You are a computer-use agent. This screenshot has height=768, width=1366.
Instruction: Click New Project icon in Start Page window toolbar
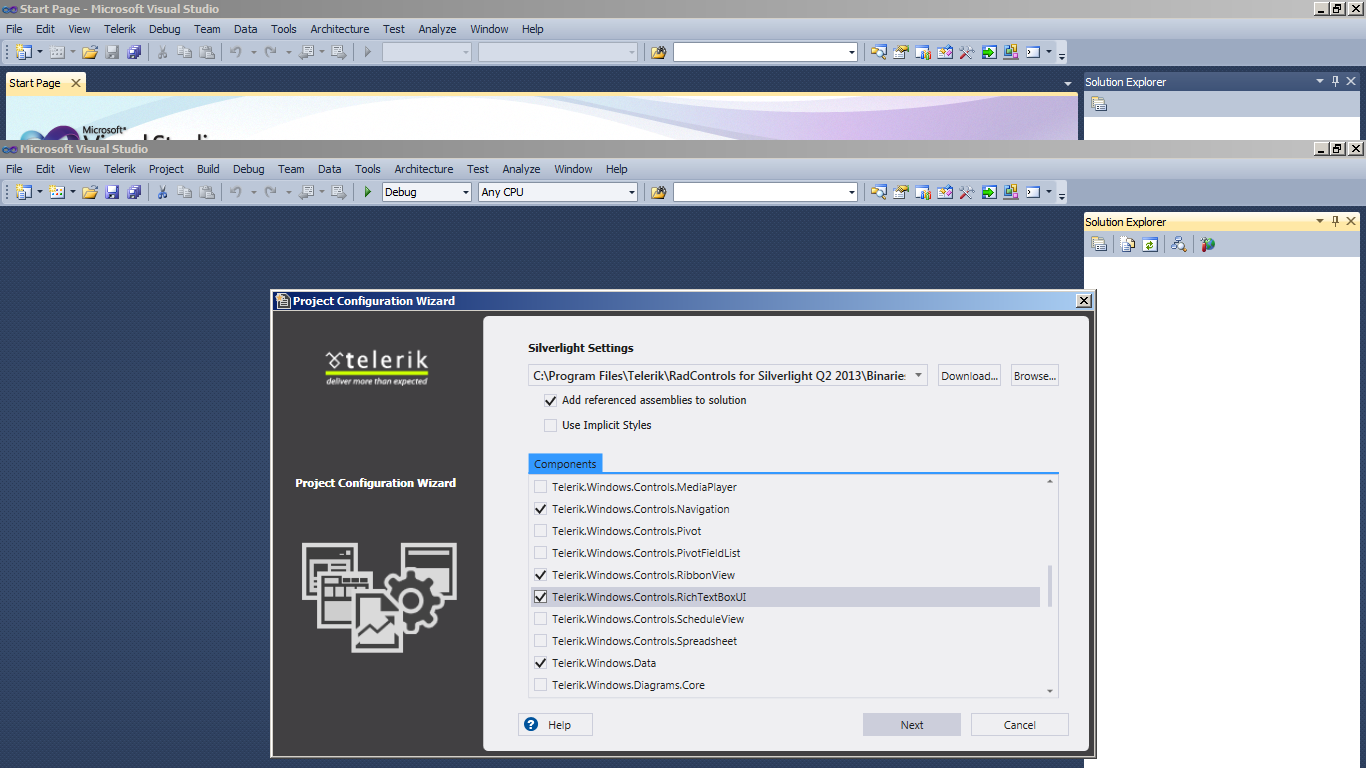[24, 52]
